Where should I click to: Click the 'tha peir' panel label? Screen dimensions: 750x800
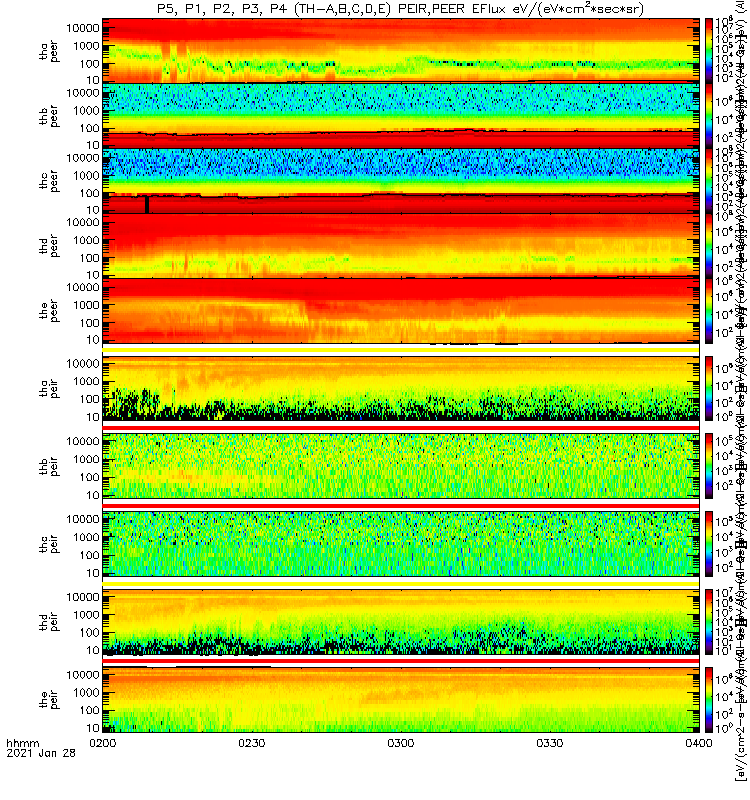point(49,388)
